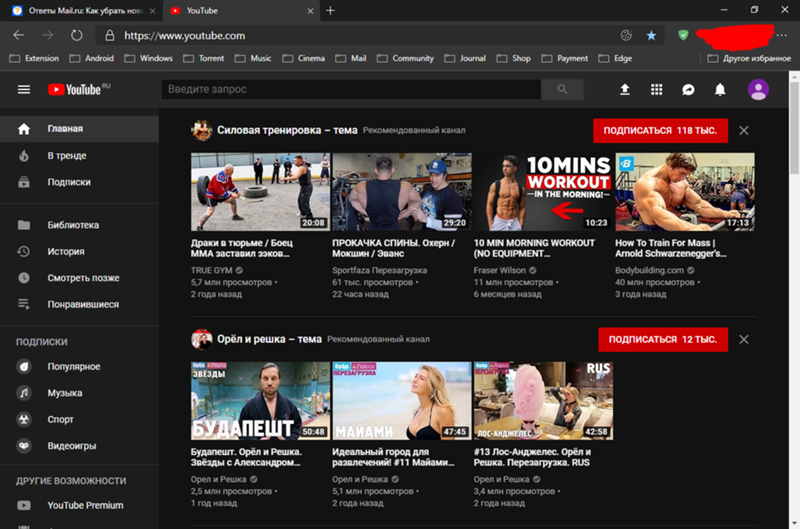Play the Драки в тюрьме video thumbnail
The height and width of the screenshot is (529, 800).
click(x=260, y=192)
